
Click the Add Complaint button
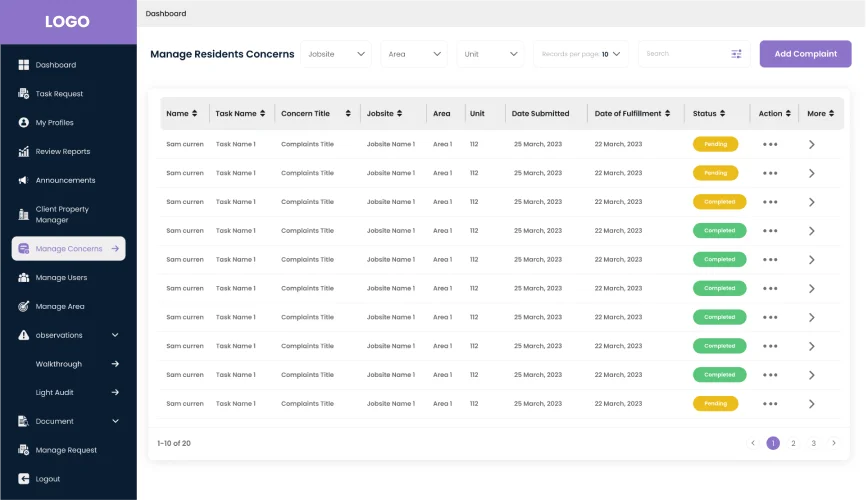click(805, 54)
